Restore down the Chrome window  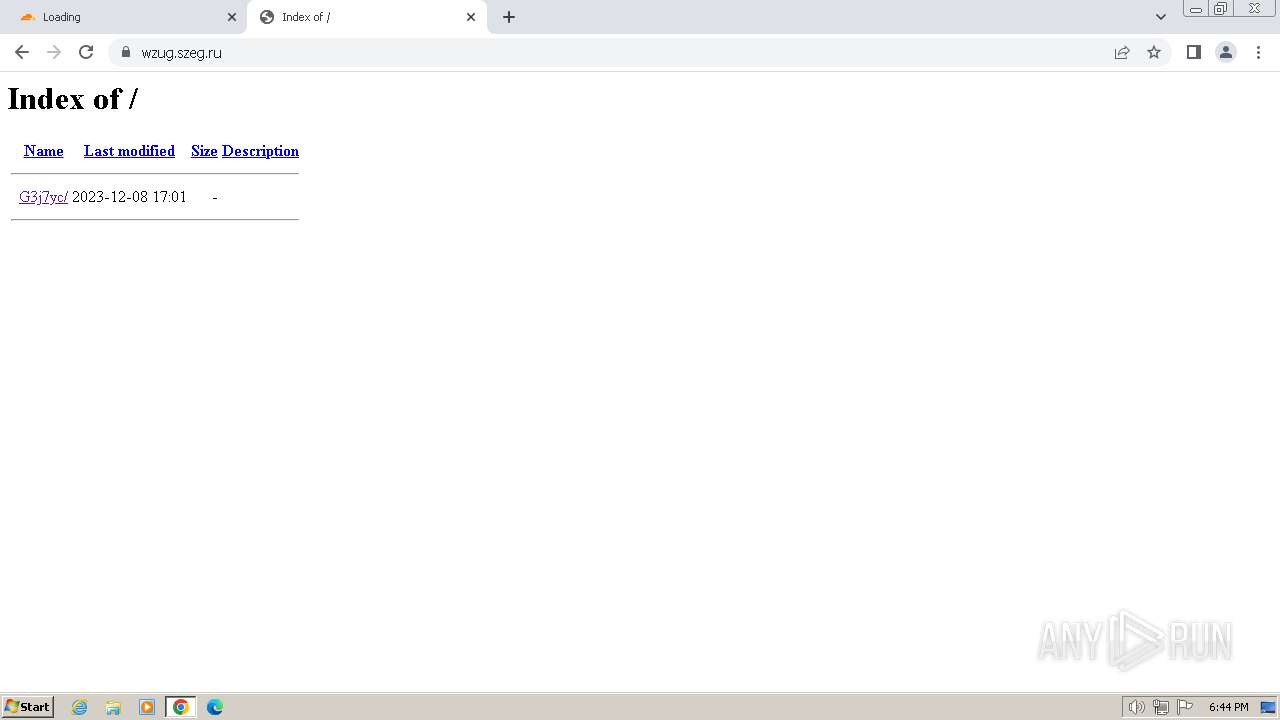click(x=1221, y=9)
